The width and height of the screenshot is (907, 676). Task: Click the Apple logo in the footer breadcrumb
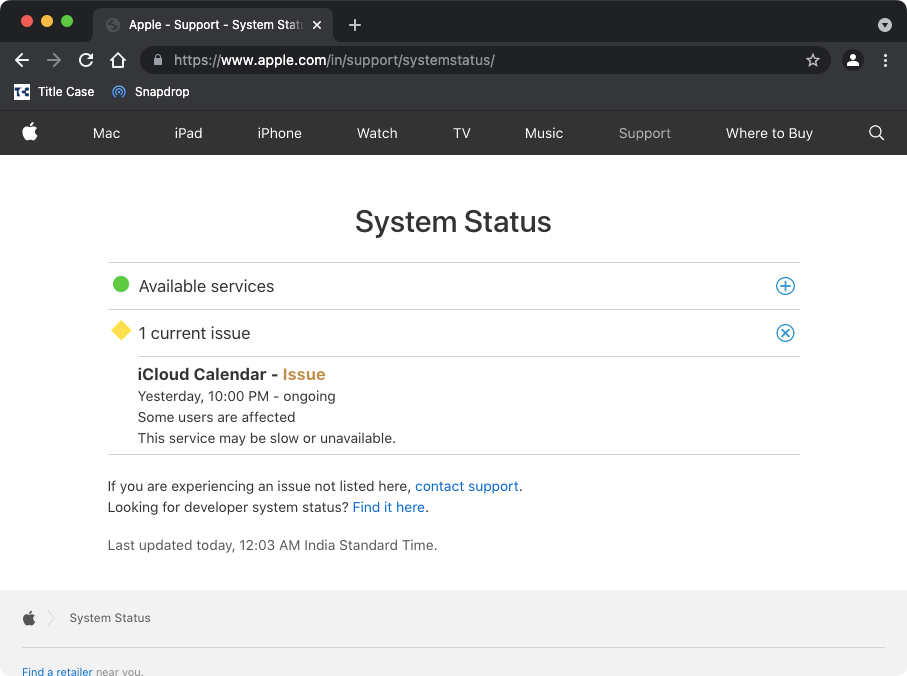(29, 618)
